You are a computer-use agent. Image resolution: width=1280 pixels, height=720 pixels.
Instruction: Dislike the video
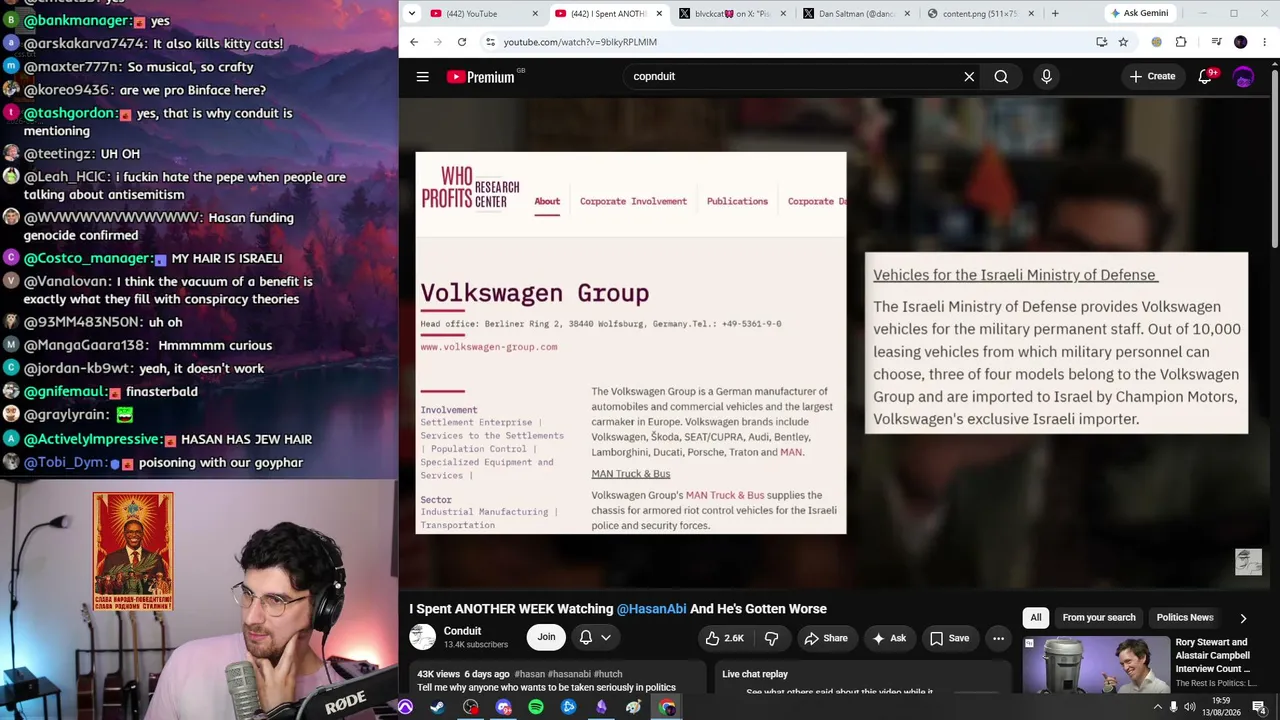(x=771, y=638)
